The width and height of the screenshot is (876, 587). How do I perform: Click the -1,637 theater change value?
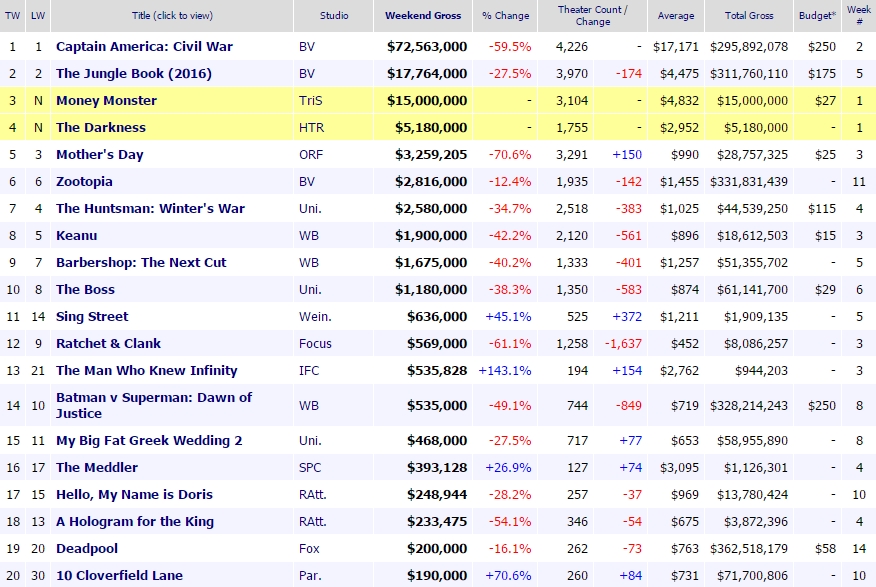click(623, 343)
